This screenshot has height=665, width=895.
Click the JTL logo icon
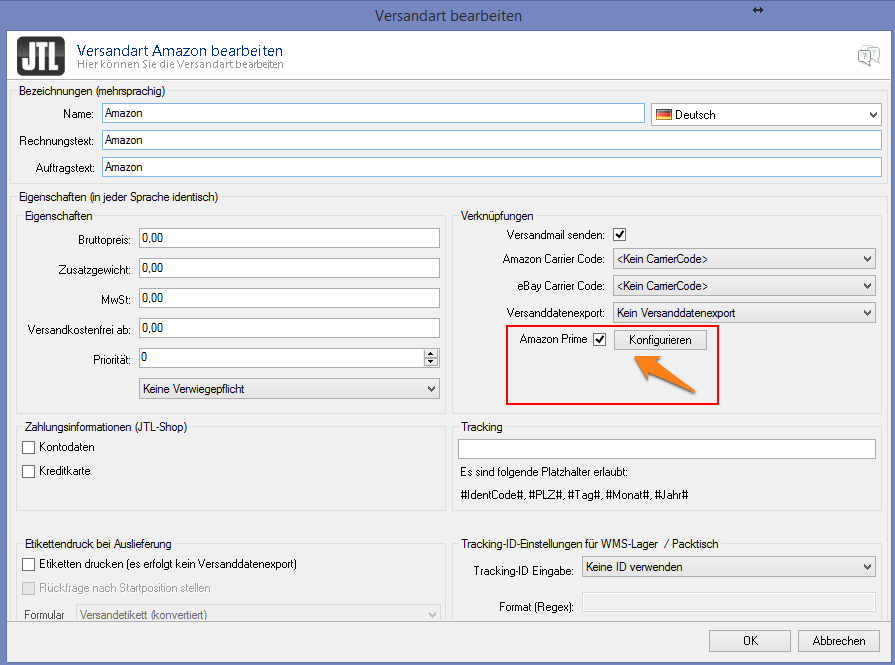(x=41, y=56)
